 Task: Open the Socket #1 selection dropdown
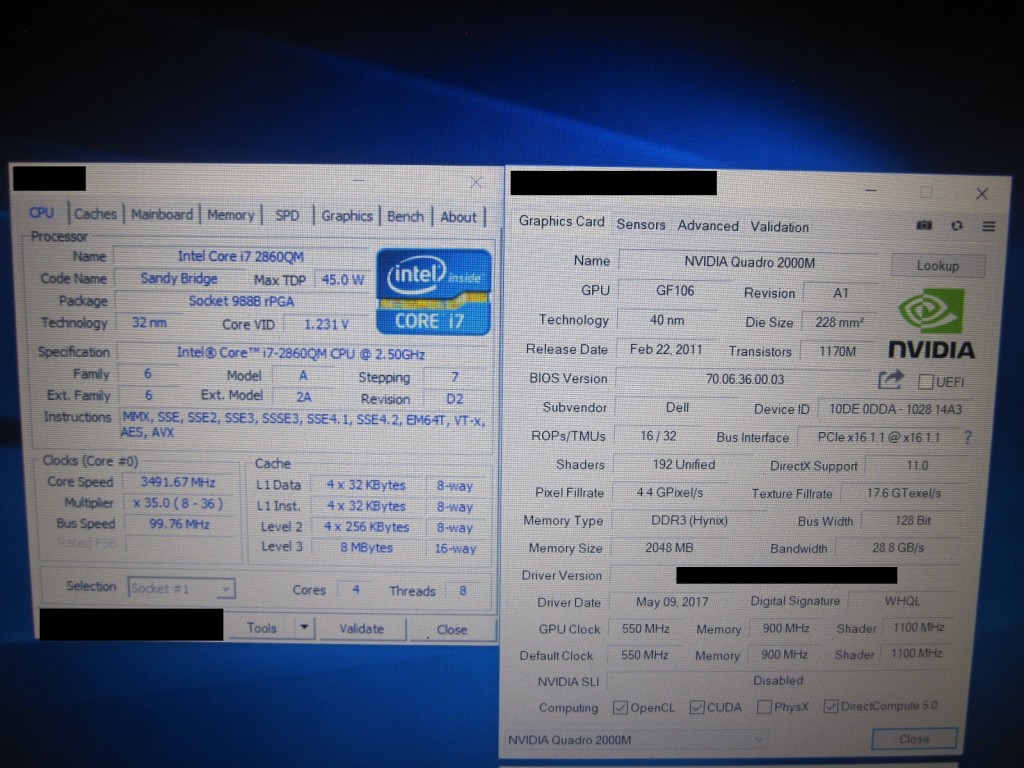point(182,588)
